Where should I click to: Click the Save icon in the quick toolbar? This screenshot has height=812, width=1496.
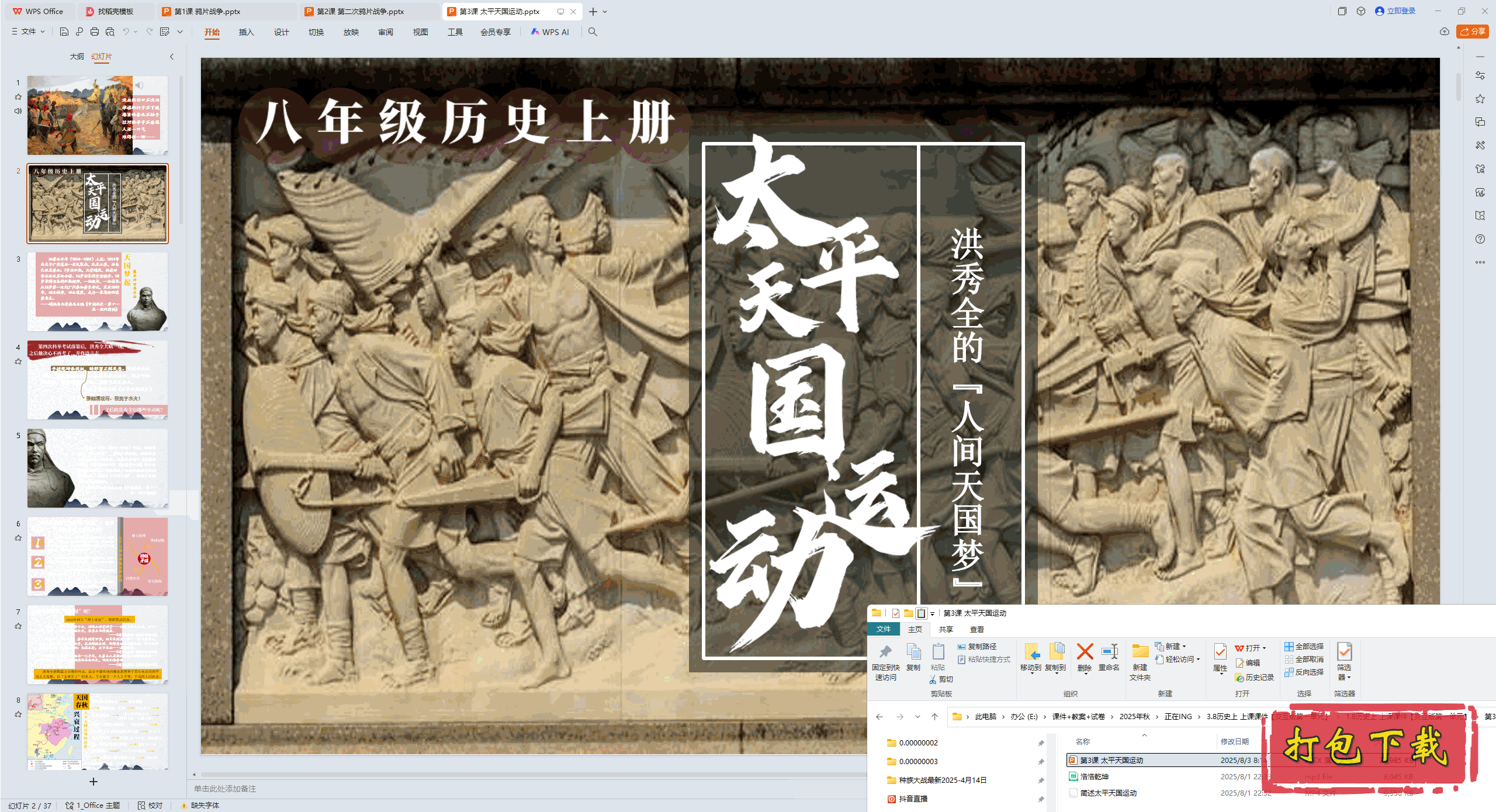(x=64, y=32)
